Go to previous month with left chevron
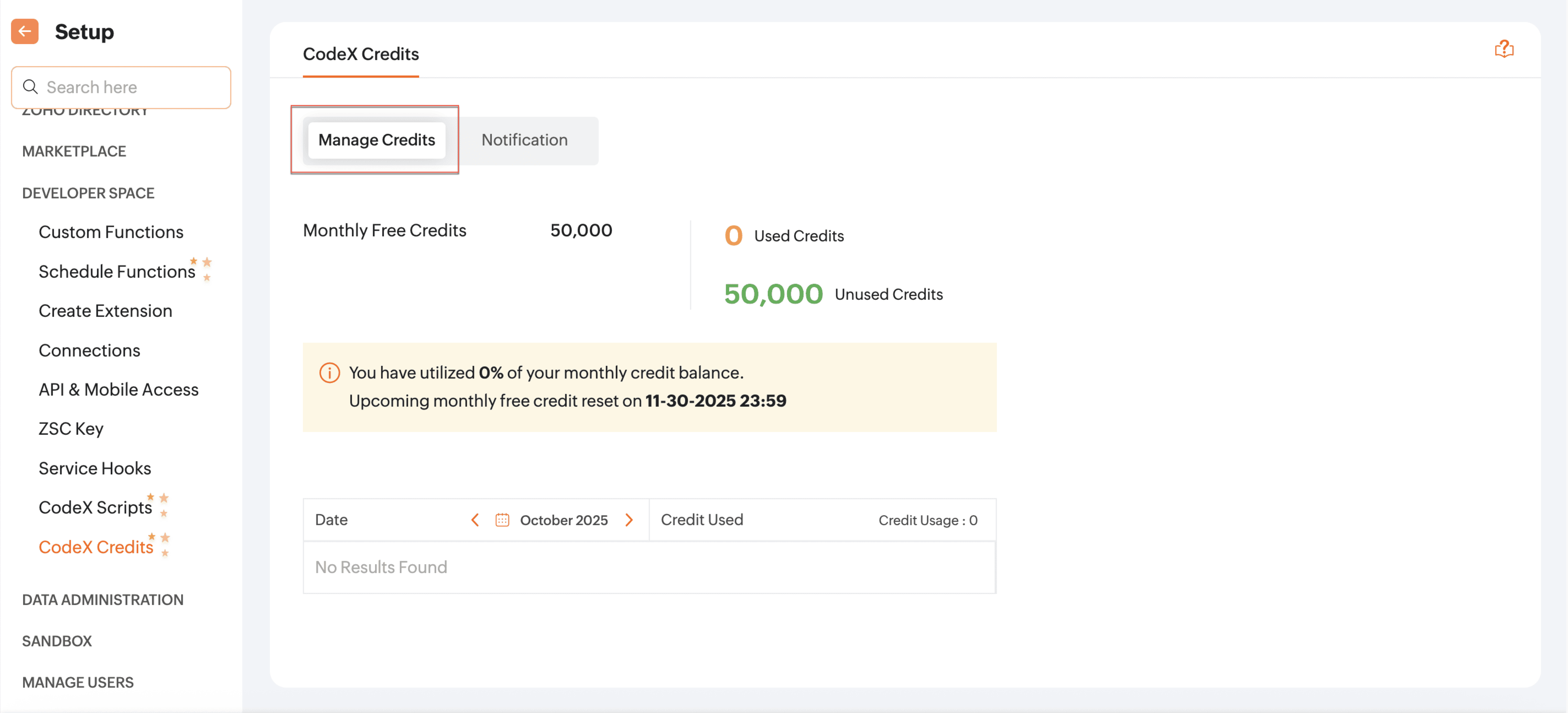The image size is (1568, 713). (x=475, y=520)
